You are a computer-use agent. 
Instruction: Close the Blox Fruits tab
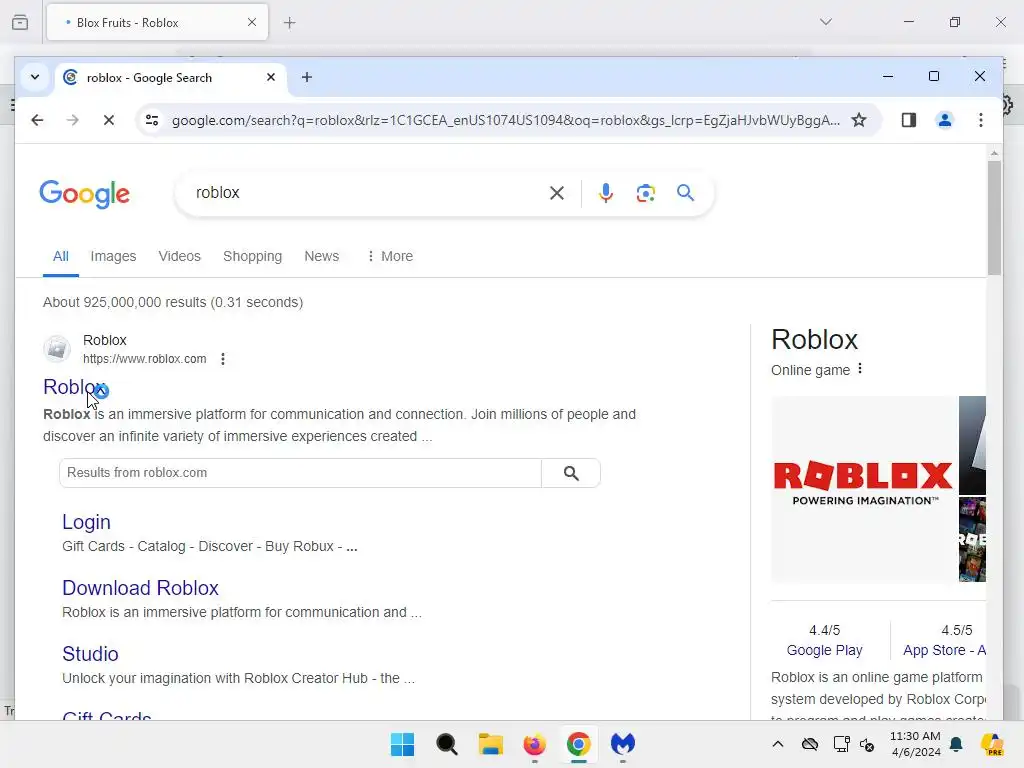click(252, 22)
